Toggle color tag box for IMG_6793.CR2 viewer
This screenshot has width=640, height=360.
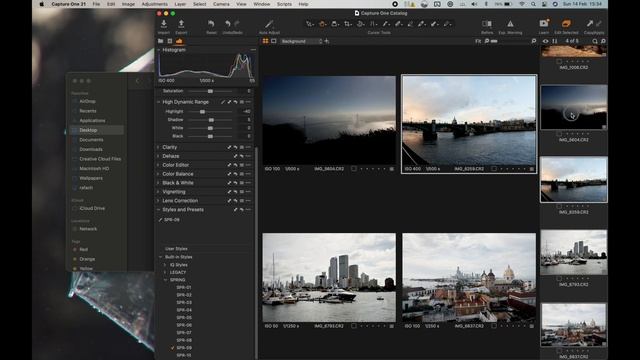[x=354, y=326]
